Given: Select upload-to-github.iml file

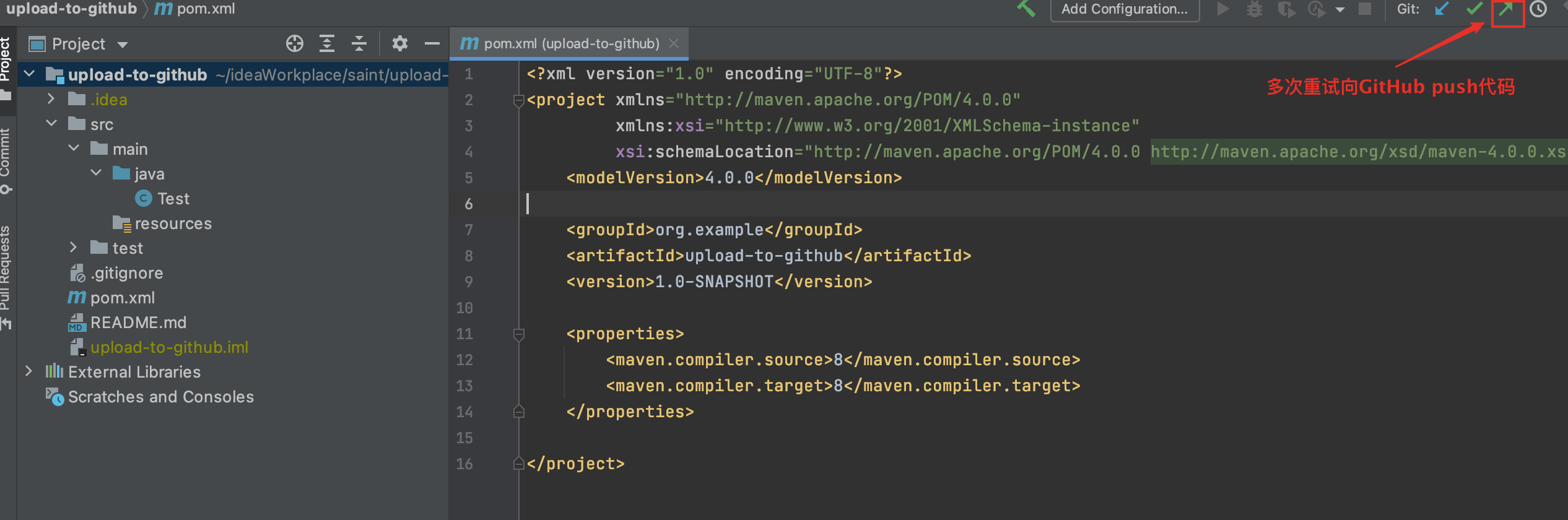Looking at the screenshot, I should pos(159,347).
